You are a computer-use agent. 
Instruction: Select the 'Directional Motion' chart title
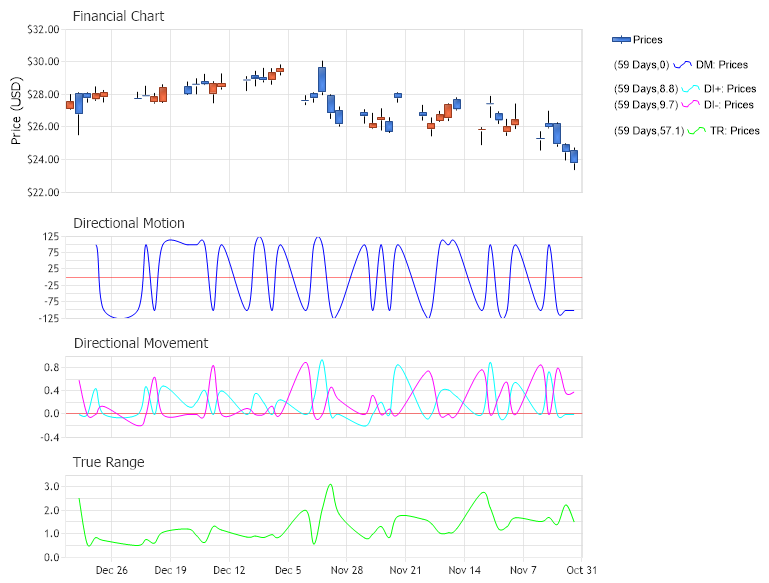point(128,223)
